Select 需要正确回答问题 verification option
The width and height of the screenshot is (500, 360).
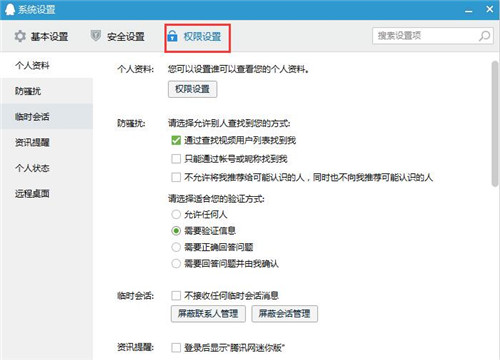pyautogui.click(x=176, y=247)
